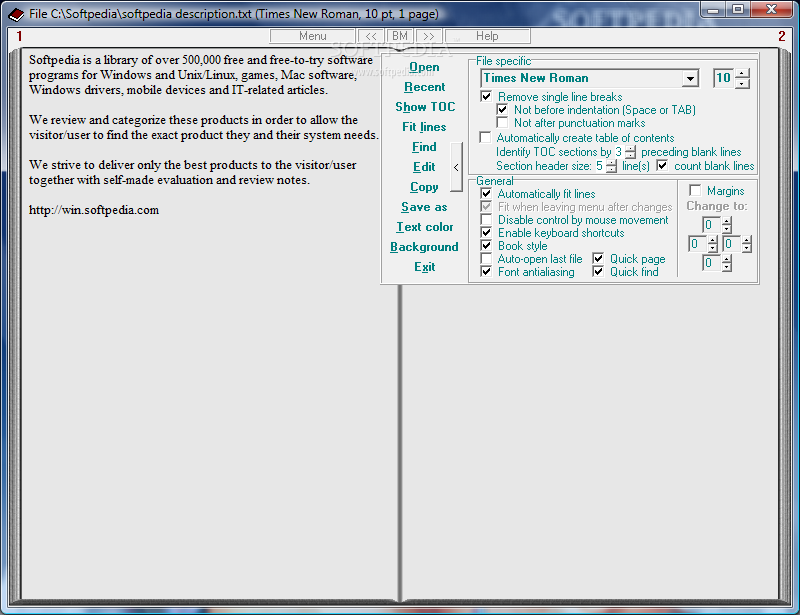This screenshot has height=615, width=800.
Task: Click the Copy menu item
Action: click(424, 187)
